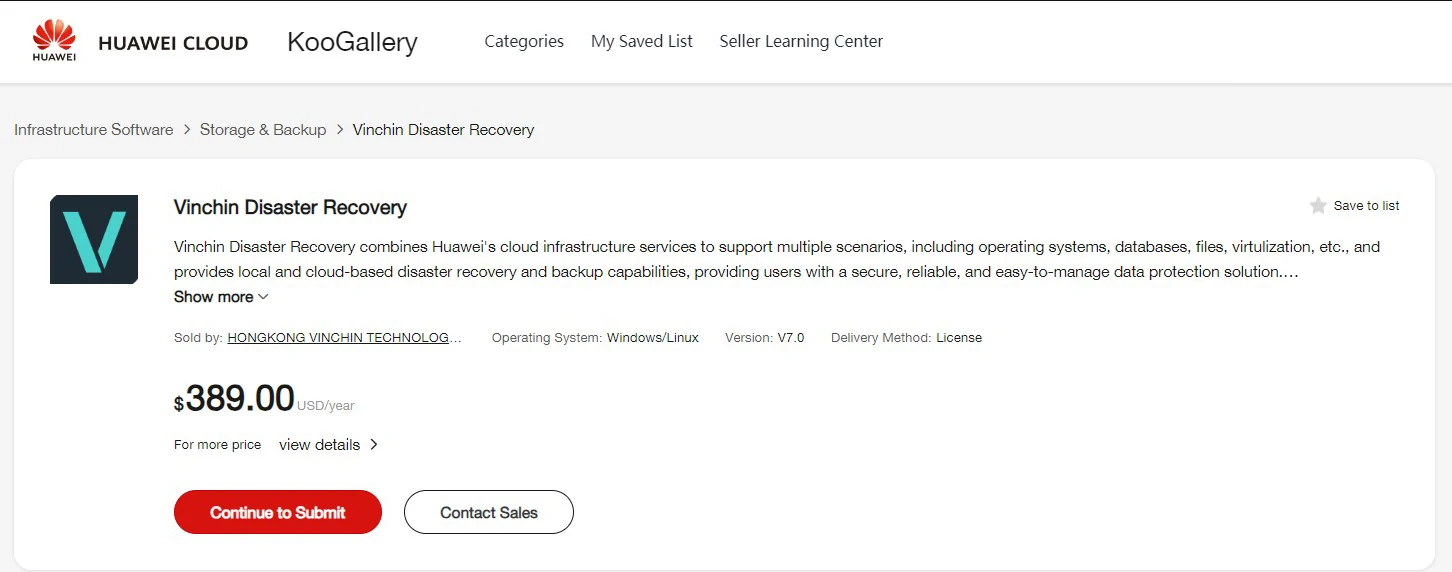Click the Sold by label
The width and height of the screenshot is (1452, 572).
point(198,338)
